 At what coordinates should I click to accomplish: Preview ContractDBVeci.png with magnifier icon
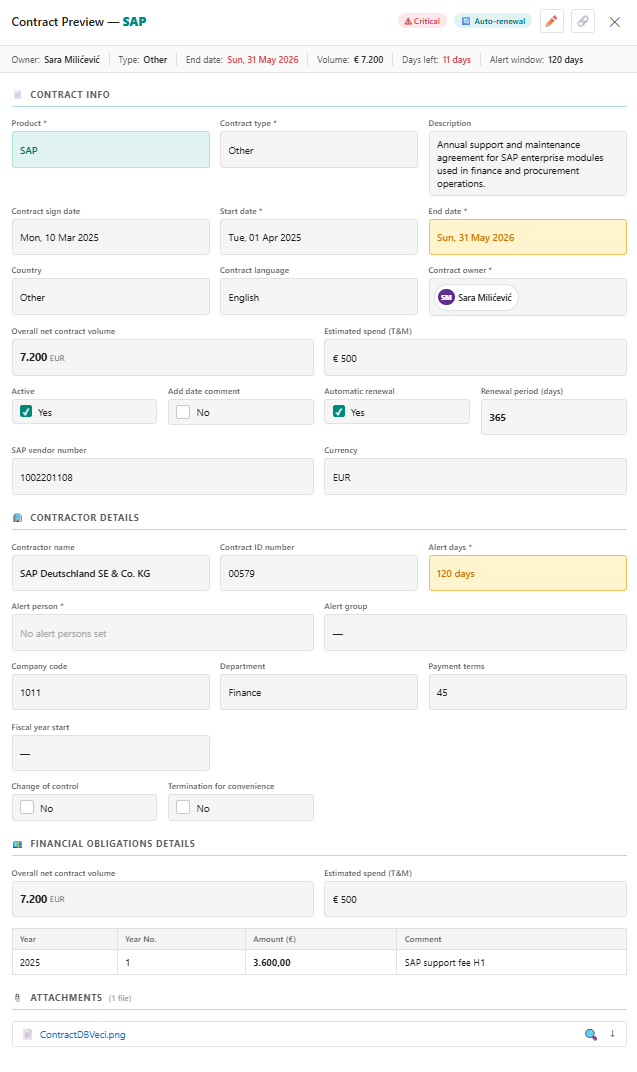point(591,1034)
